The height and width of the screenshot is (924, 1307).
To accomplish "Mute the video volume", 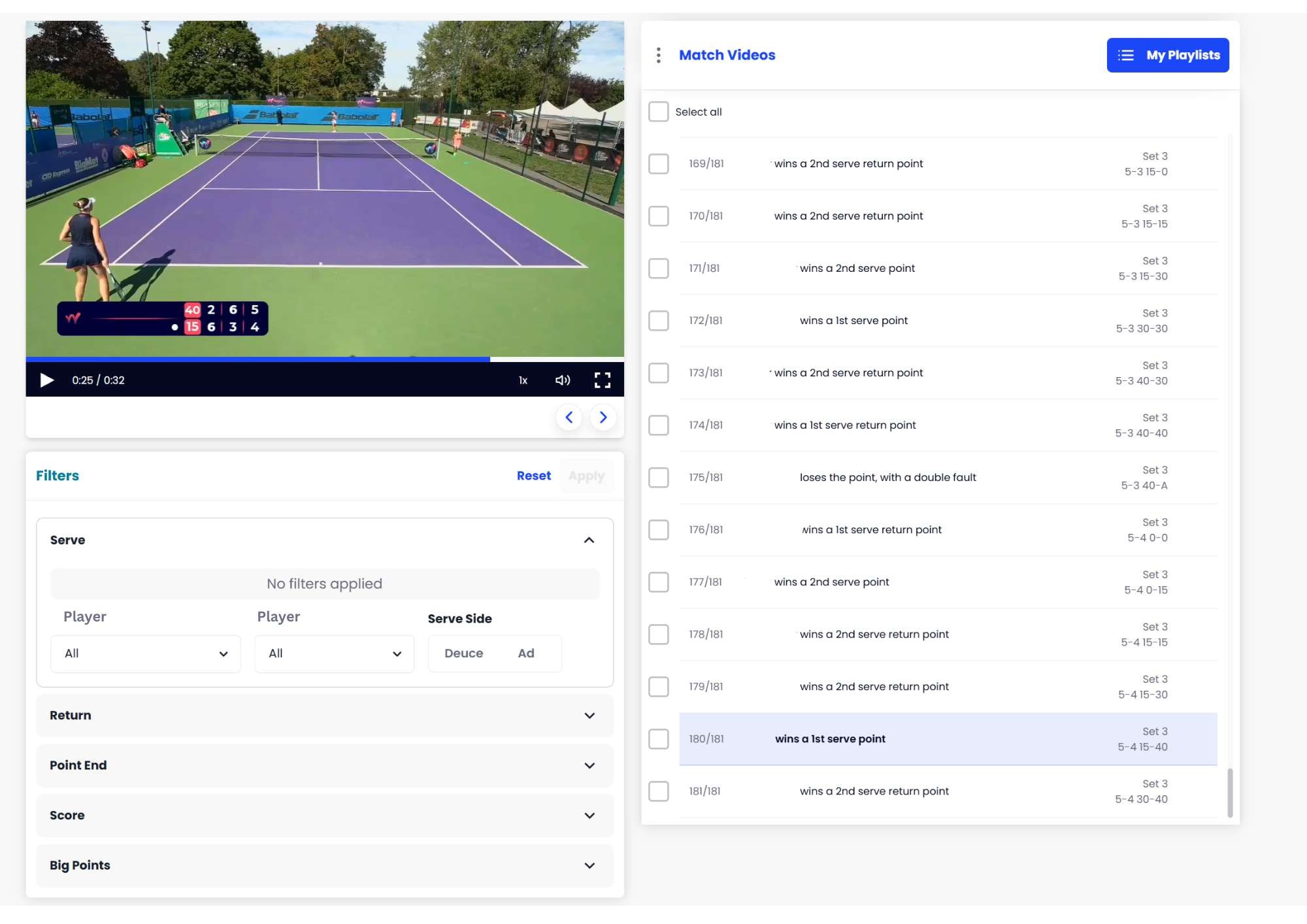I will click(563, 380).
